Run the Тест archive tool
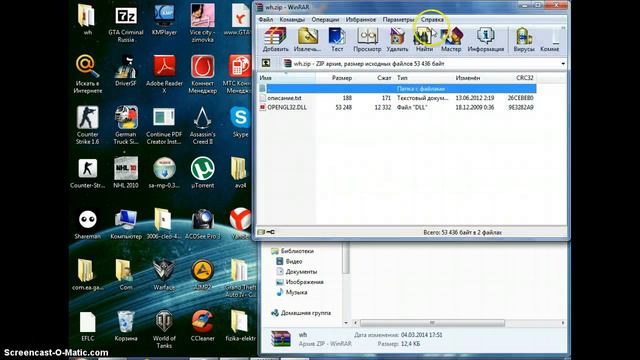This screenshot has width=640, height=360. 337,40
